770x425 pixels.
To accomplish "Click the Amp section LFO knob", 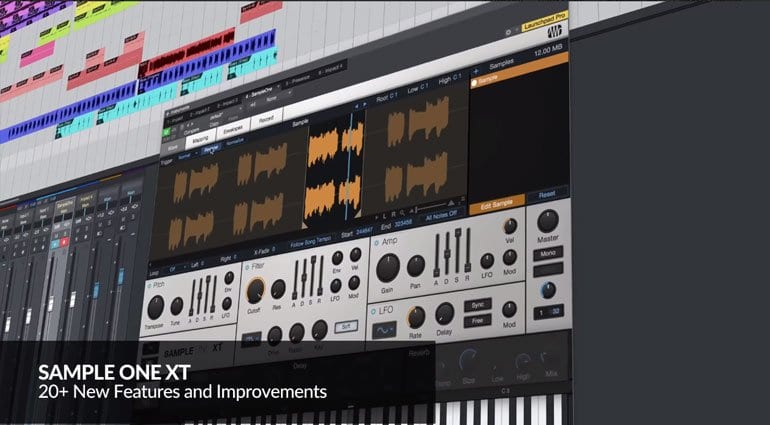I will [x=487, y=261].
